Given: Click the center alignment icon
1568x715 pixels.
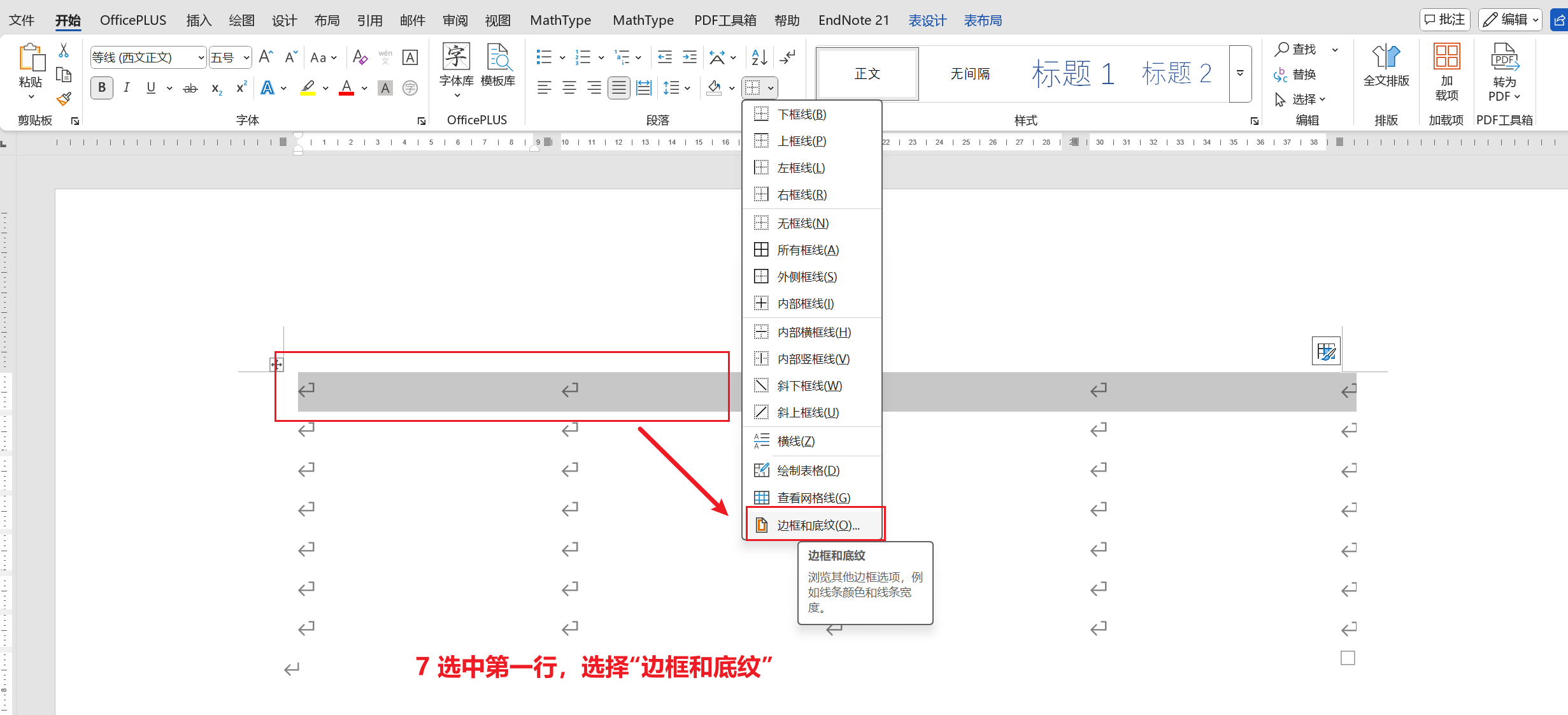Looking at the screenshot, I should (x=569, y=87).
